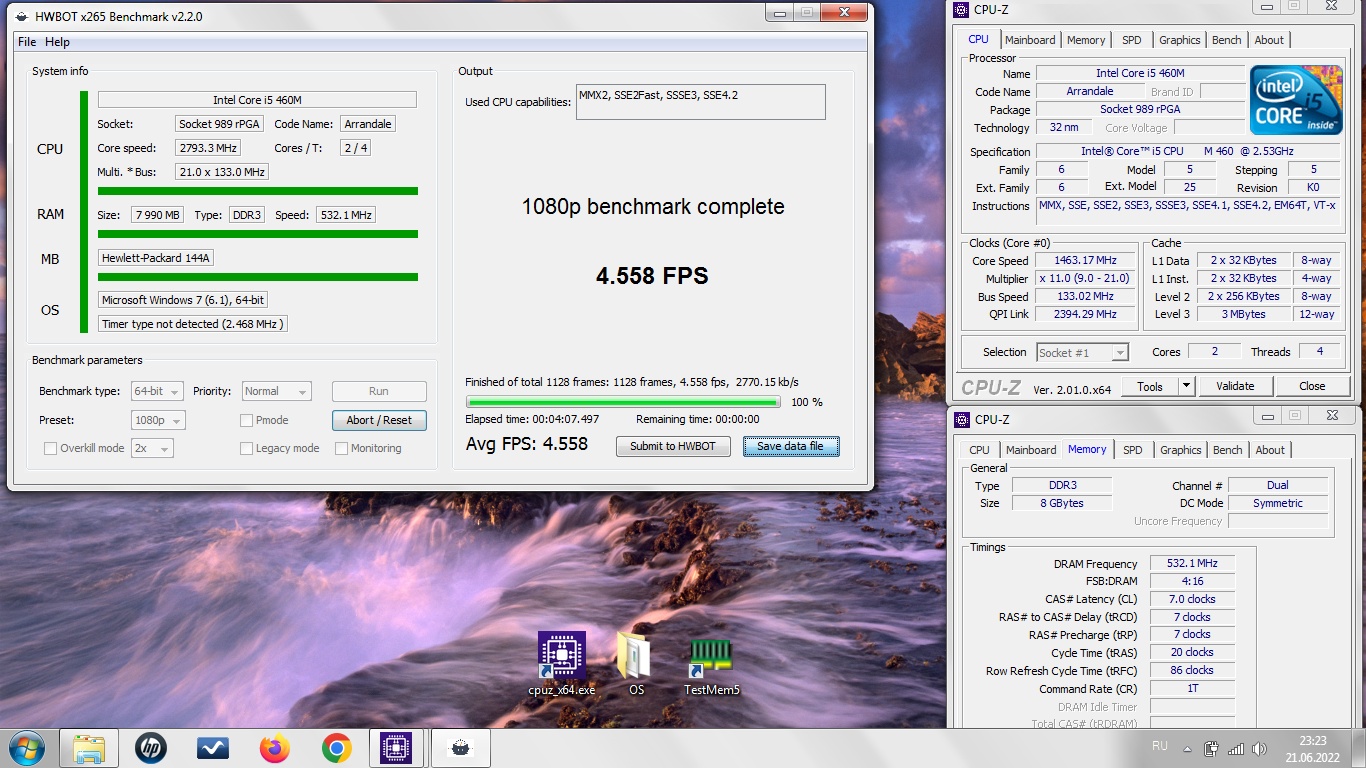Viewport: 1366px width, 768px height.
Task: Open the cpuz_x64.exe desktop shortcut
Action: pyautogui.click(x=561, y=663)
